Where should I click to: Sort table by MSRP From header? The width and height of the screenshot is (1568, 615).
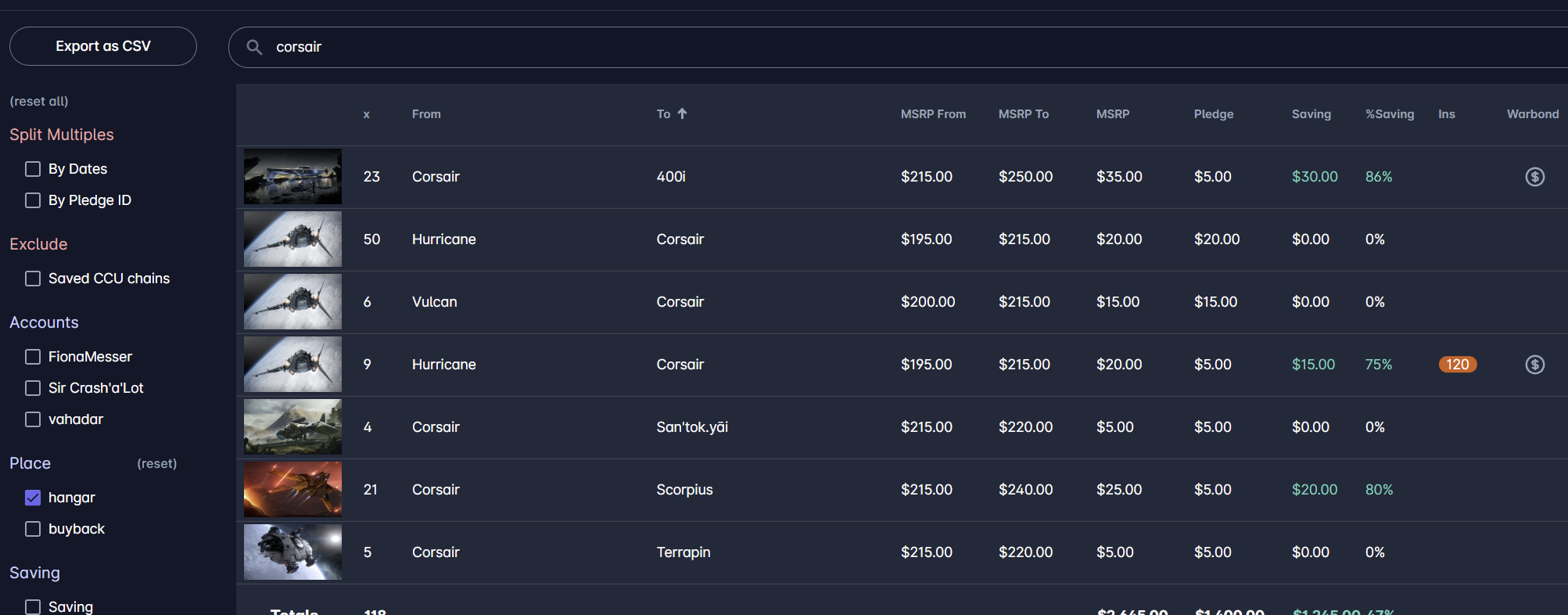pyautogui.click(x=932, y=114)
